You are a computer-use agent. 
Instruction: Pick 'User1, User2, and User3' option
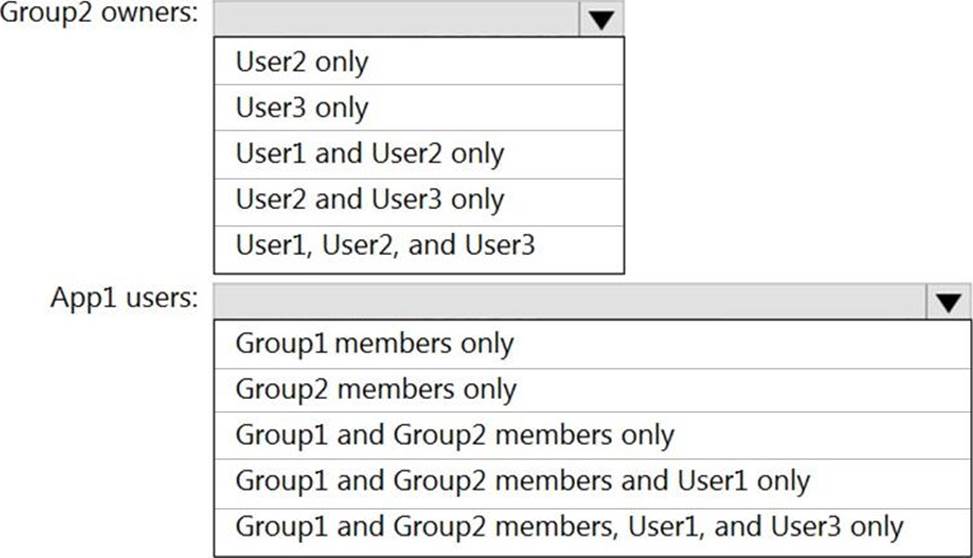click(385, 245)
